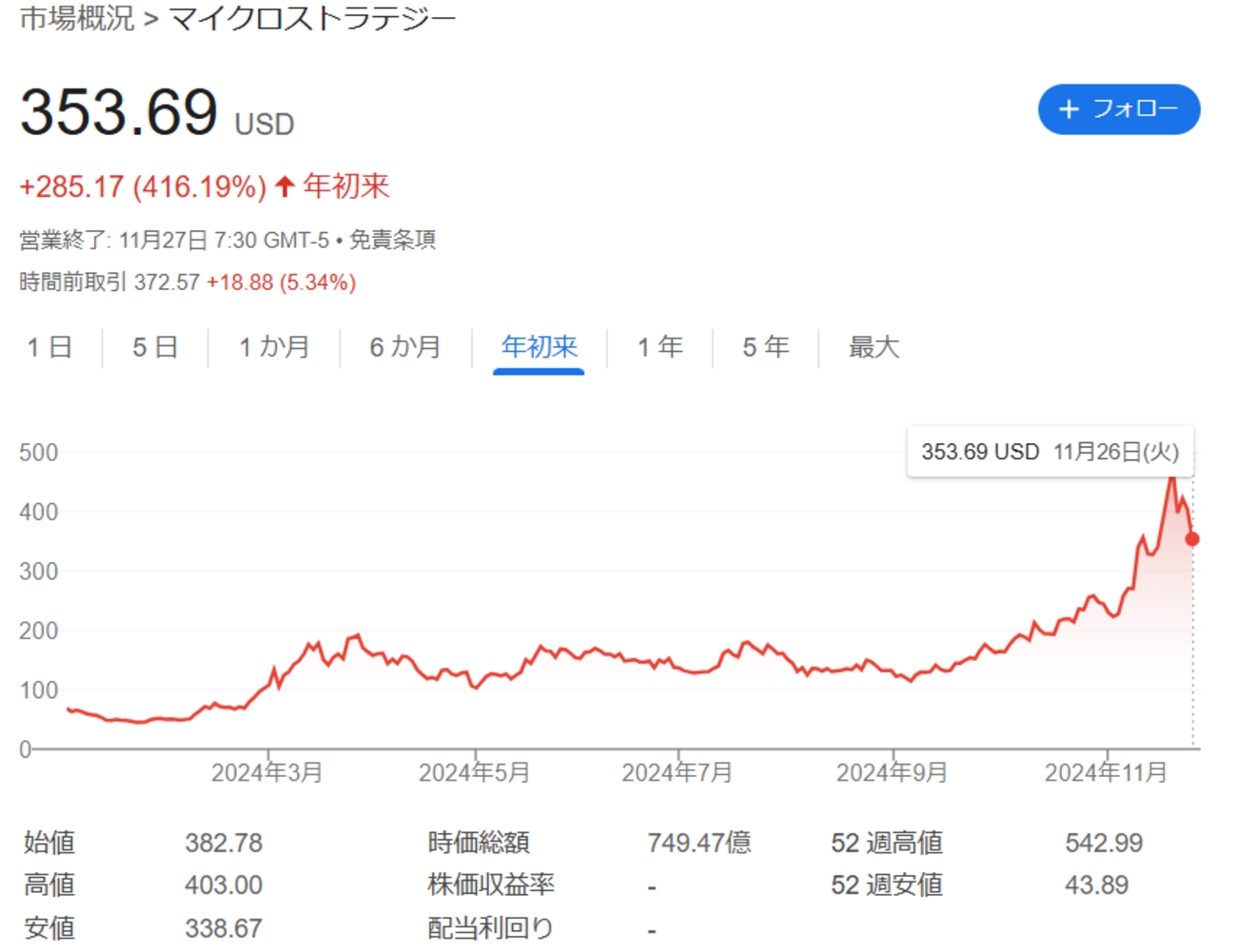The width and height of the screenshot is (1237, 952).
Task: Click the plus icon on the フォロー button
Action: [x=1069, y=109]
